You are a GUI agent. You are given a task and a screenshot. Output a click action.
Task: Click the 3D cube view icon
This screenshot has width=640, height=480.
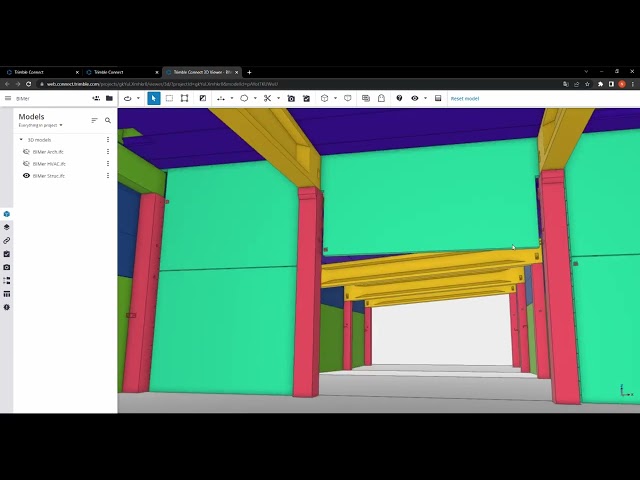[324, 98]
